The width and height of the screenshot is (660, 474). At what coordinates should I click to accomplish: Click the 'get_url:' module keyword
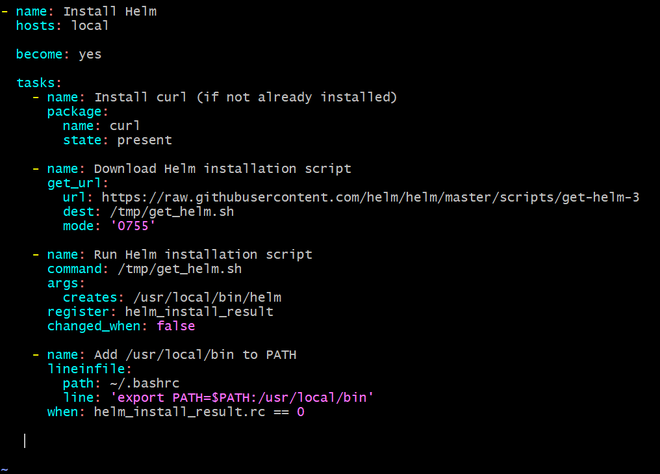point(78,184)
